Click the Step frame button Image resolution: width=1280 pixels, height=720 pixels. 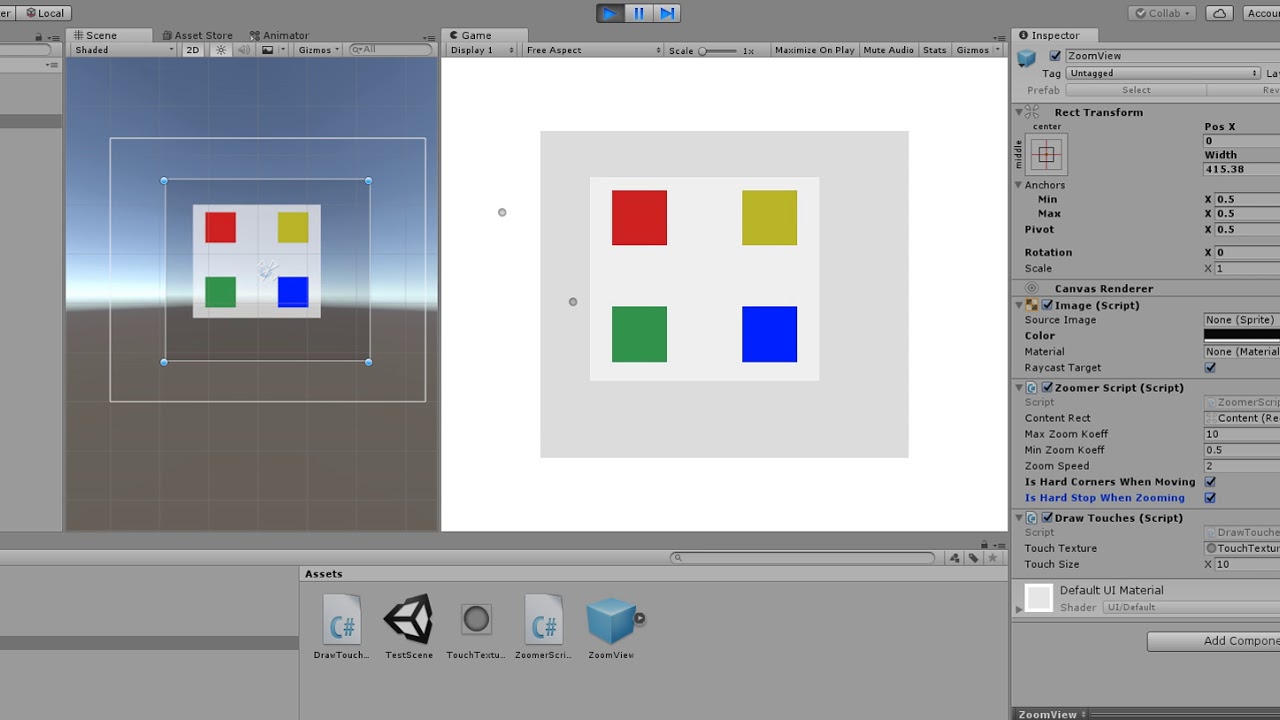(x=667, y=13)
